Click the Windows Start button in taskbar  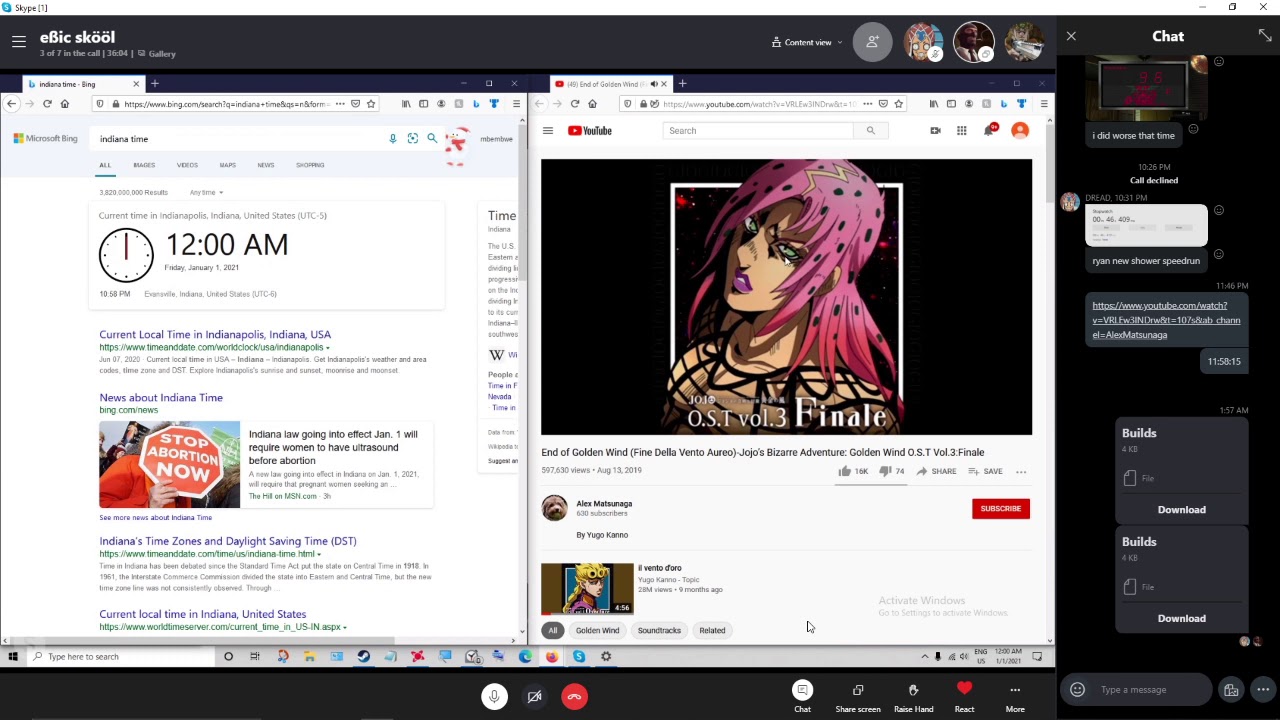click(13, 657)
